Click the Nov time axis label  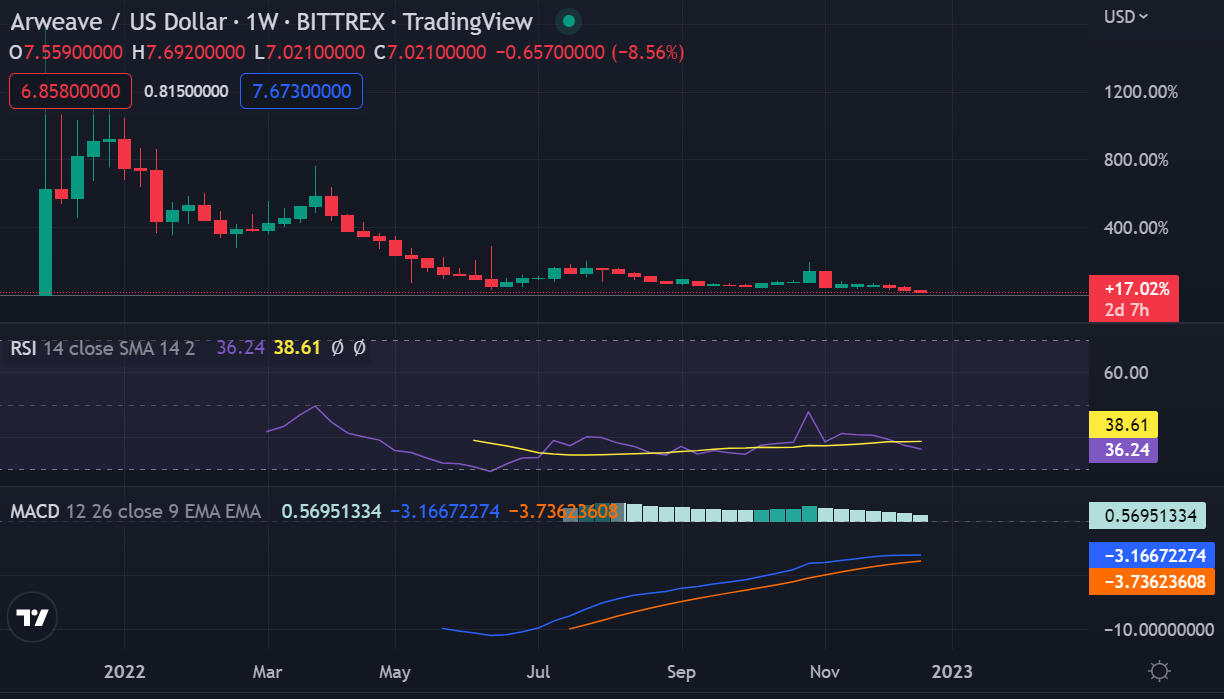point(825,670)
